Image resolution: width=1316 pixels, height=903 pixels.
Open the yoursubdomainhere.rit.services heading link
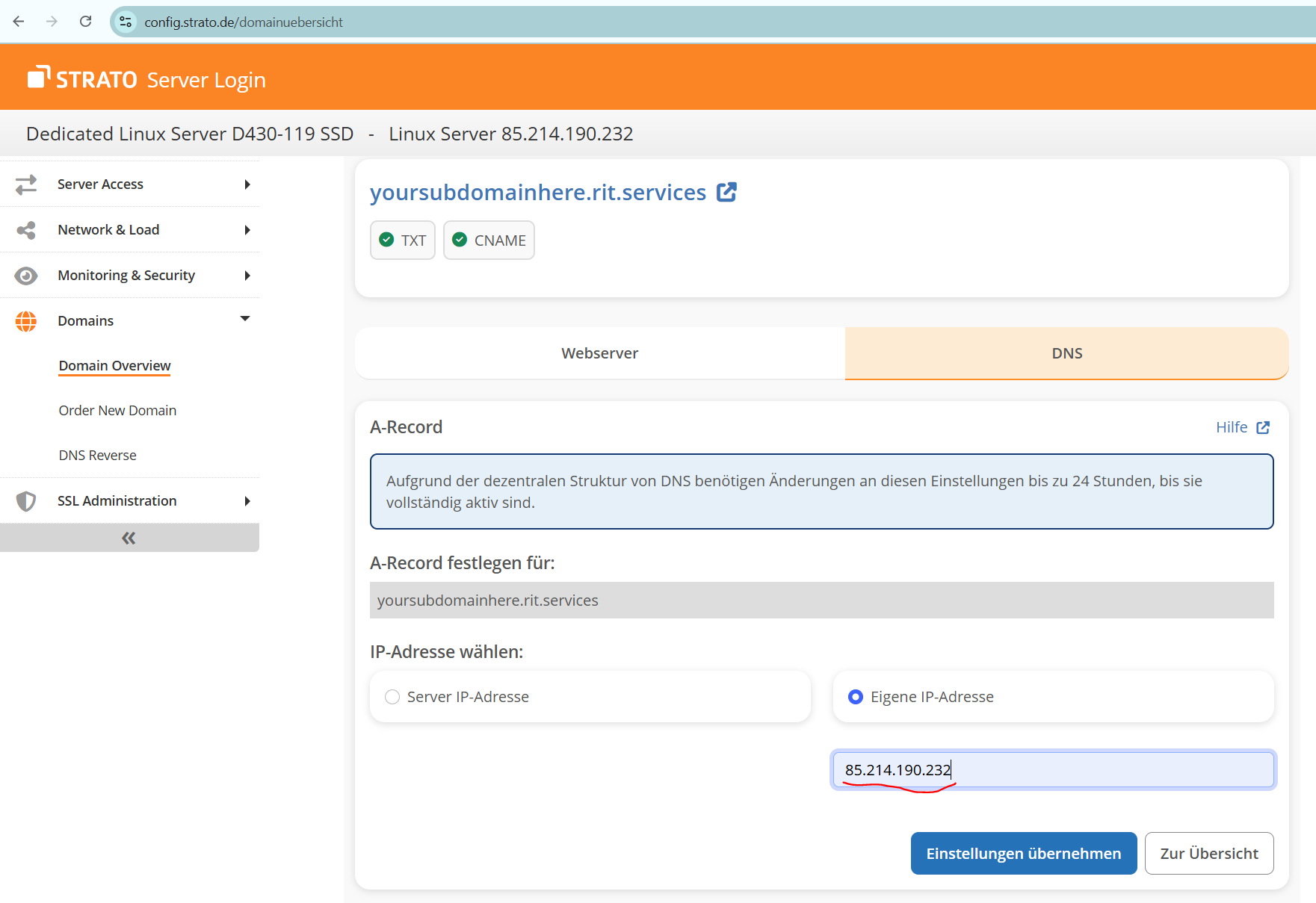pyautogui.click(x=538, y=193)
